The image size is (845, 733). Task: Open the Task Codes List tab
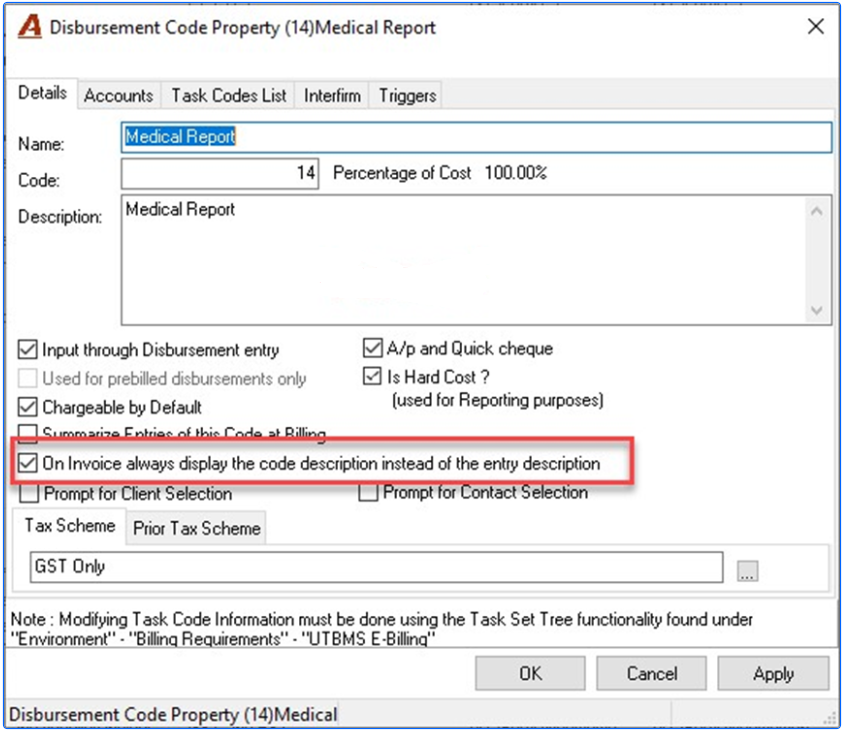click(x=228, y=95)
